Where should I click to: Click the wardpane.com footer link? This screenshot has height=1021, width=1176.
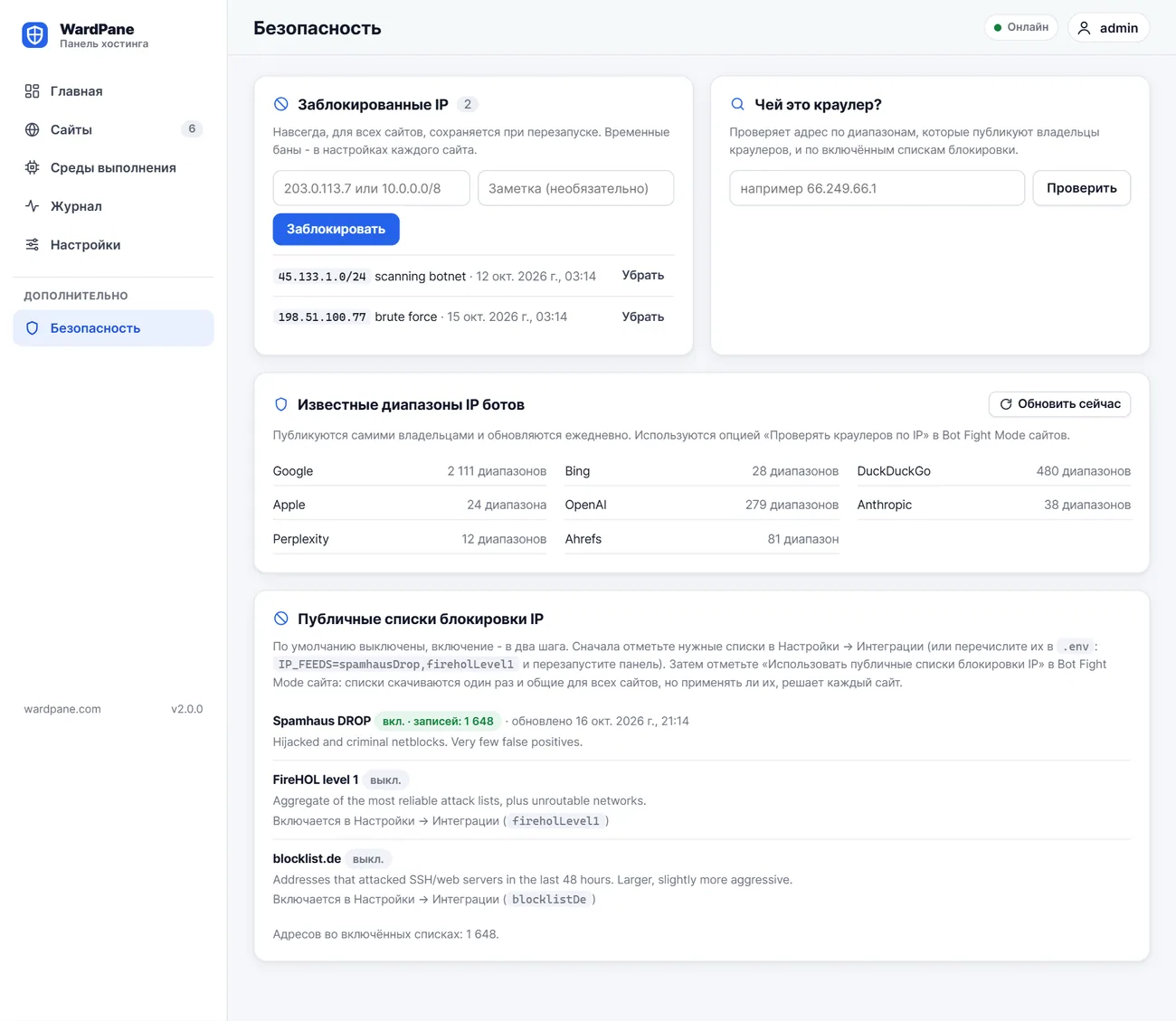coord(62,709)
